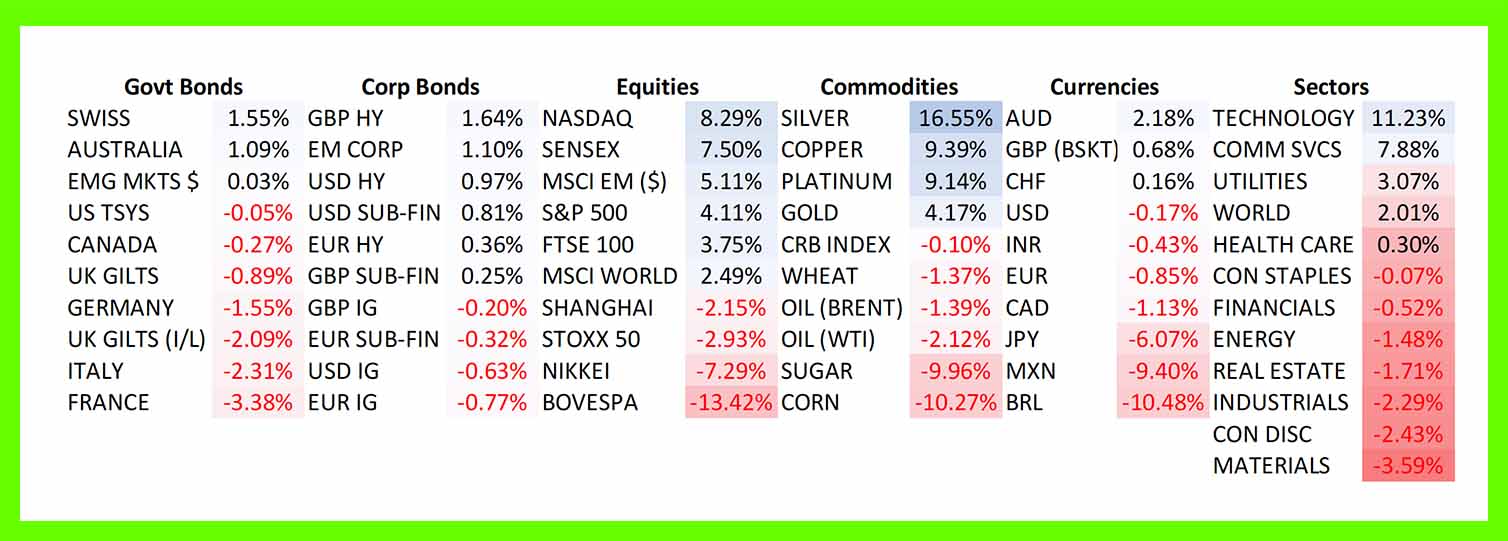Click the MATERIALS -3.59% red cell
This screenshot has height=541, width=1508.
pos(1407,466)
